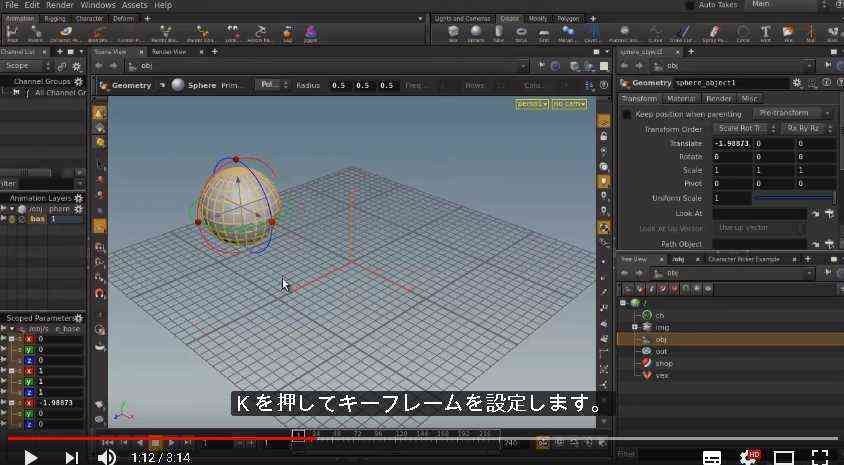The height and width of the screenshot is (465, 844).
Task: Toggle the first green Y scoped channel
Action: coord(29,350)
